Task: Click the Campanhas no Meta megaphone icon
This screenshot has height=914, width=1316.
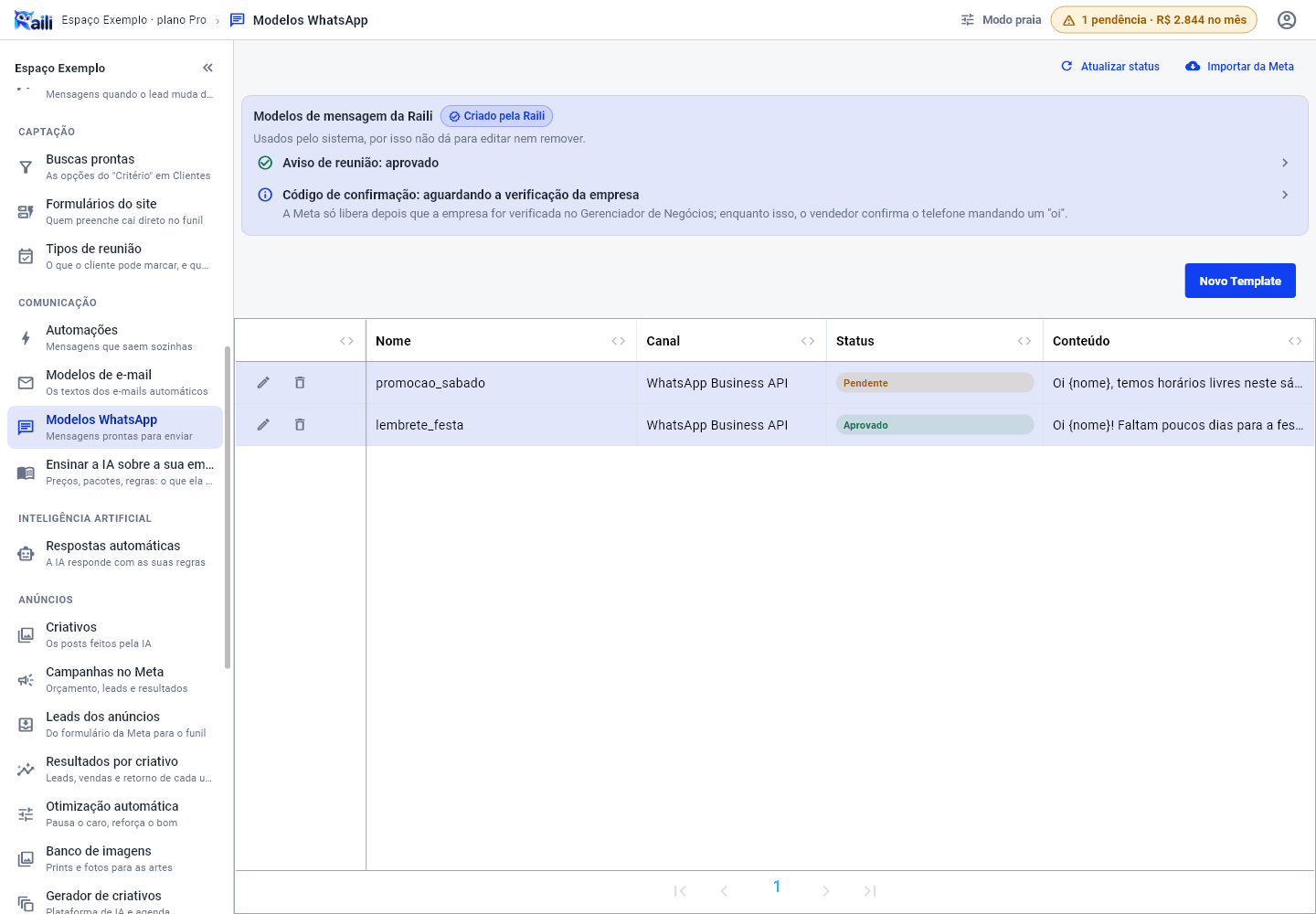Action: (26, 680)
